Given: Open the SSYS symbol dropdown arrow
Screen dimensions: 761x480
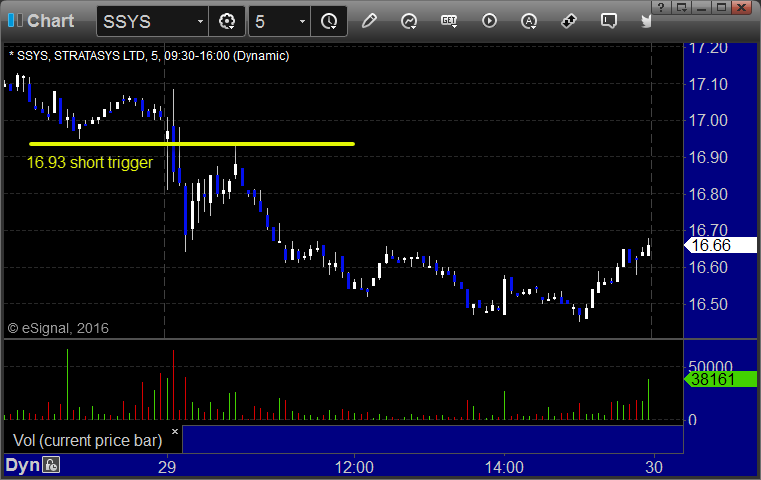Looking at the screenshot, I should tap(200, 22).
